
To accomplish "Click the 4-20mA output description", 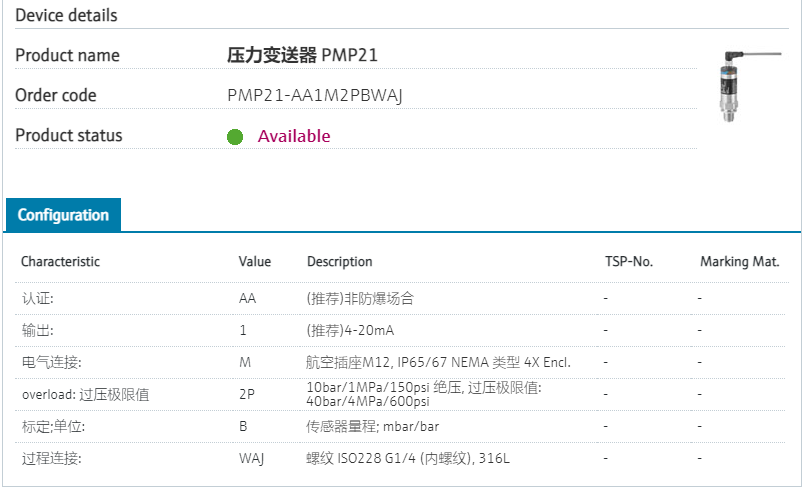I will tap(358, 330).
